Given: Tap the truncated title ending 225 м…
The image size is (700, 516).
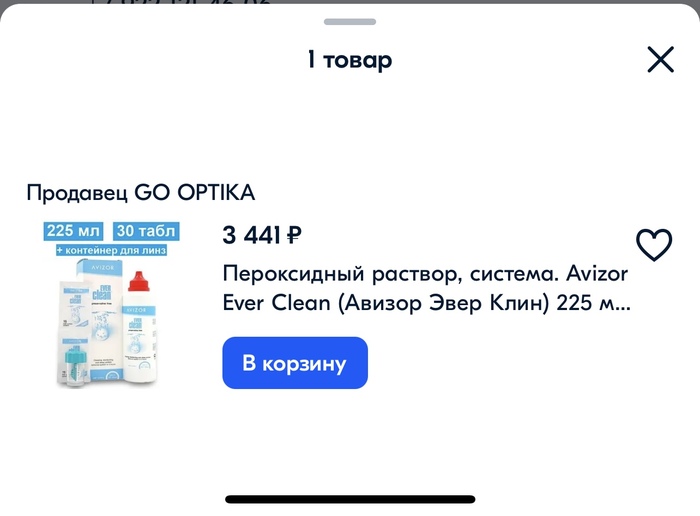Looking at the screenshot, I should [426, 303].
